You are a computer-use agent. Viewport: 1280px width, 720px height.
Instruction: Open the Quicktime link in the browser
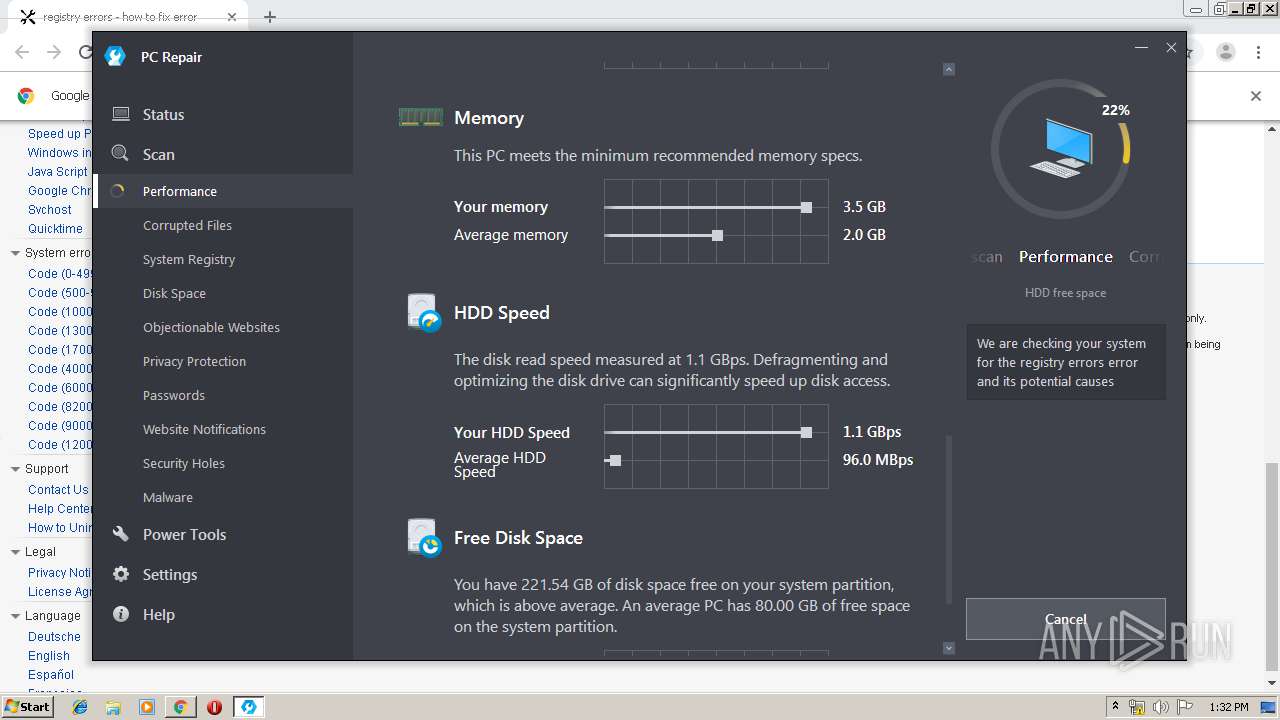[55, 229]
